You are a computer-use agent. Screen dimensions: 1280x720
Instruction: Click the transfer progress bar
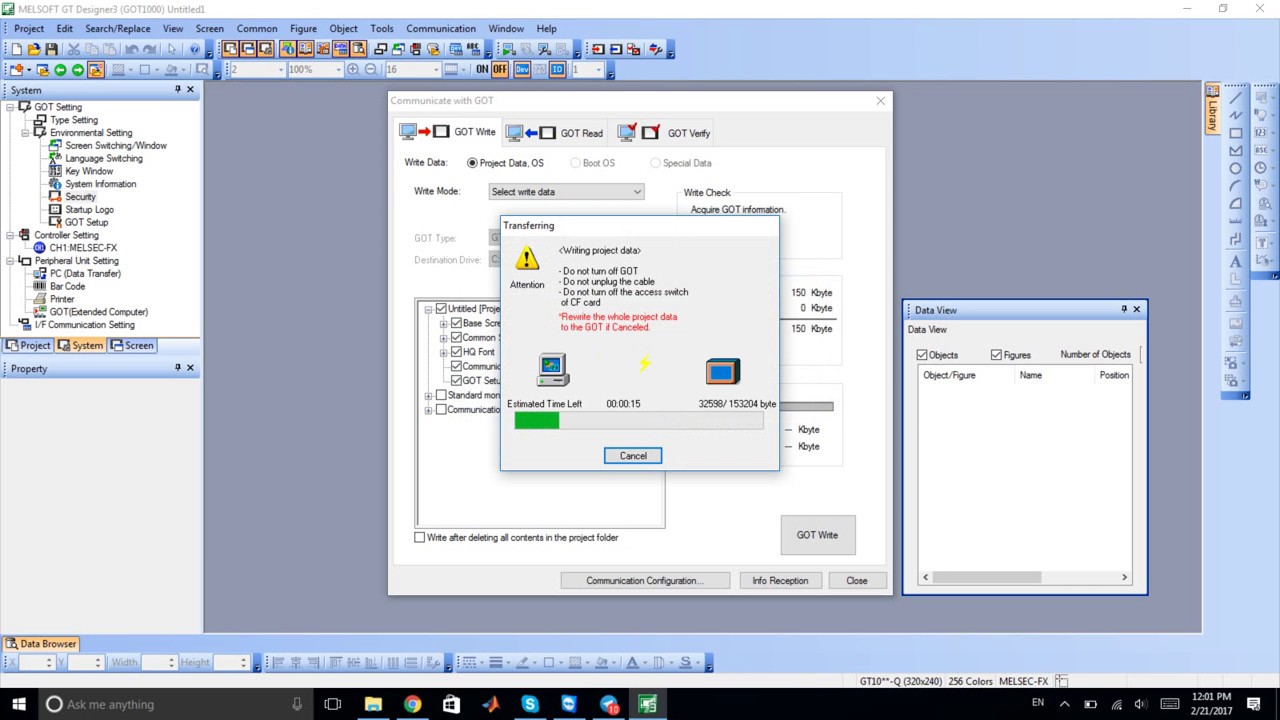point(639,422)
